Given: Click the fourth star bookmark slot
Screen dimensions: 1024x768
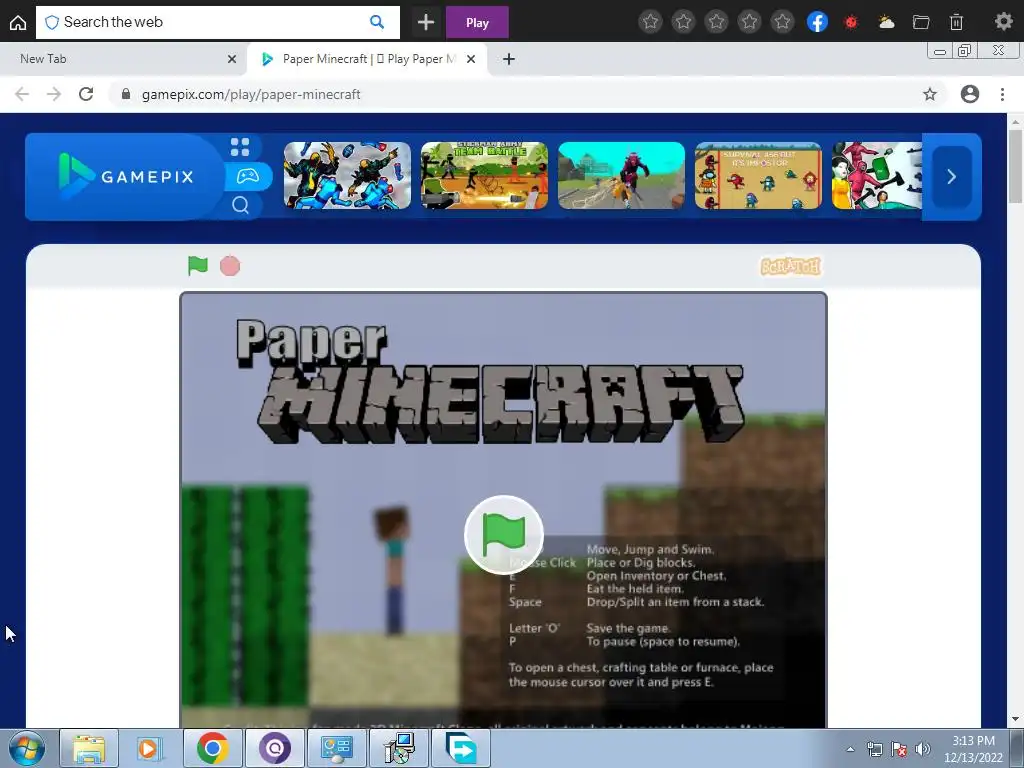Looking at the screenshot, I should pyautogui.click(x=749, y=22).
